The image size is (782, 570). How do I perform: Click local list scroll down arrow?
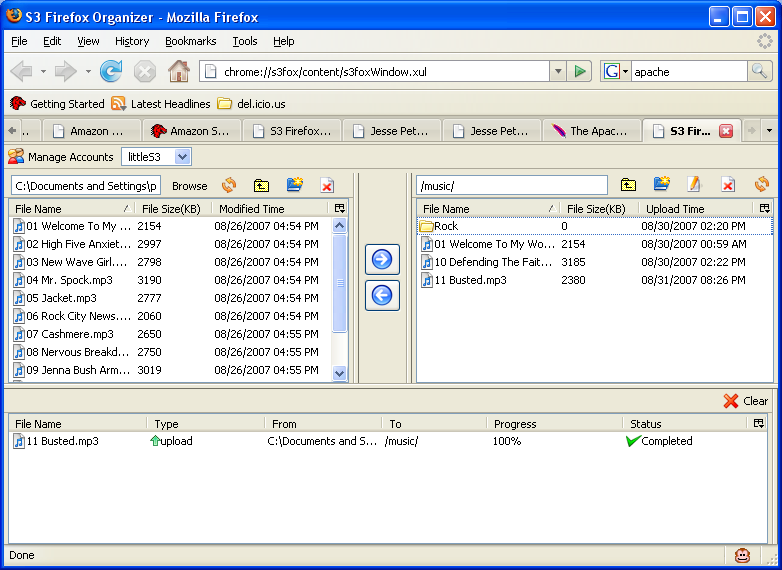click(x=339, y=373)
